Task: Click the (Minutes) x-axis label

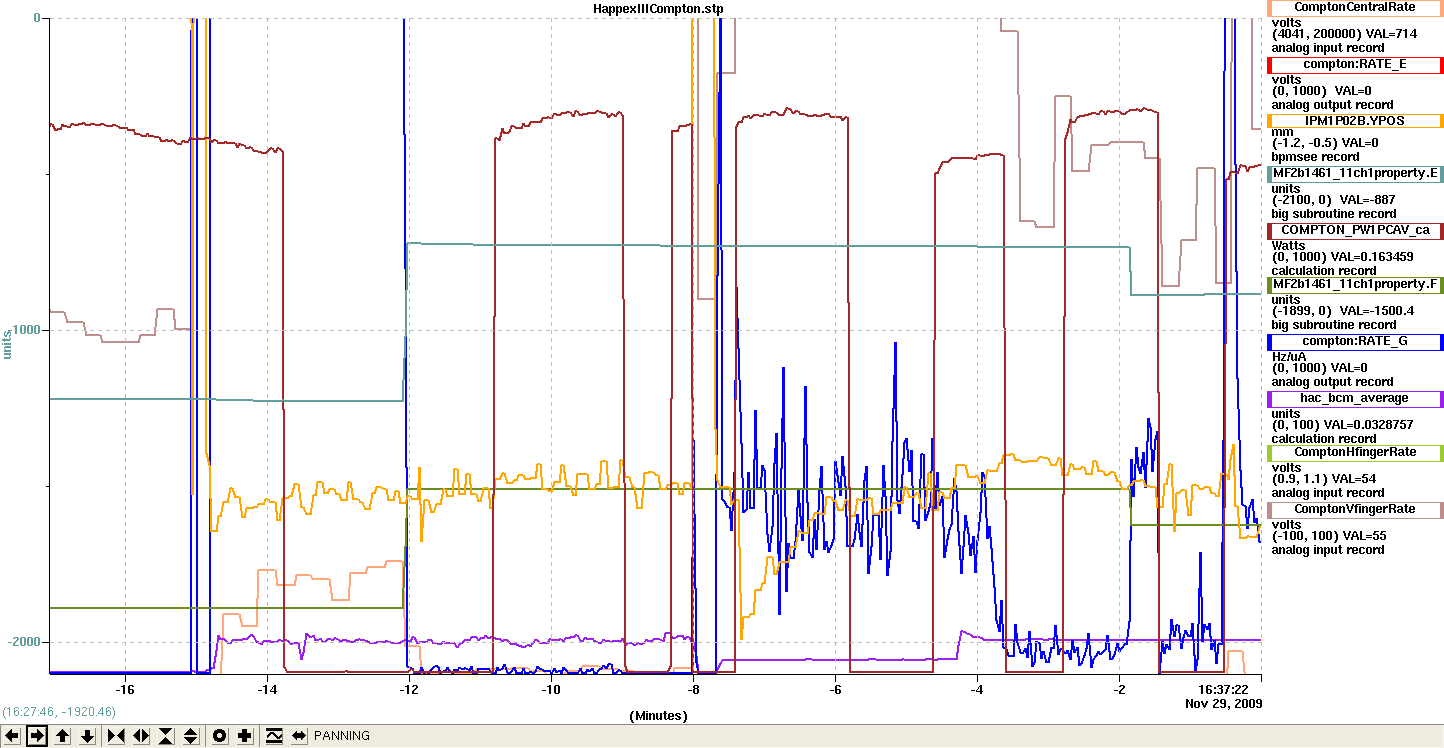Action: click(658, 716)
